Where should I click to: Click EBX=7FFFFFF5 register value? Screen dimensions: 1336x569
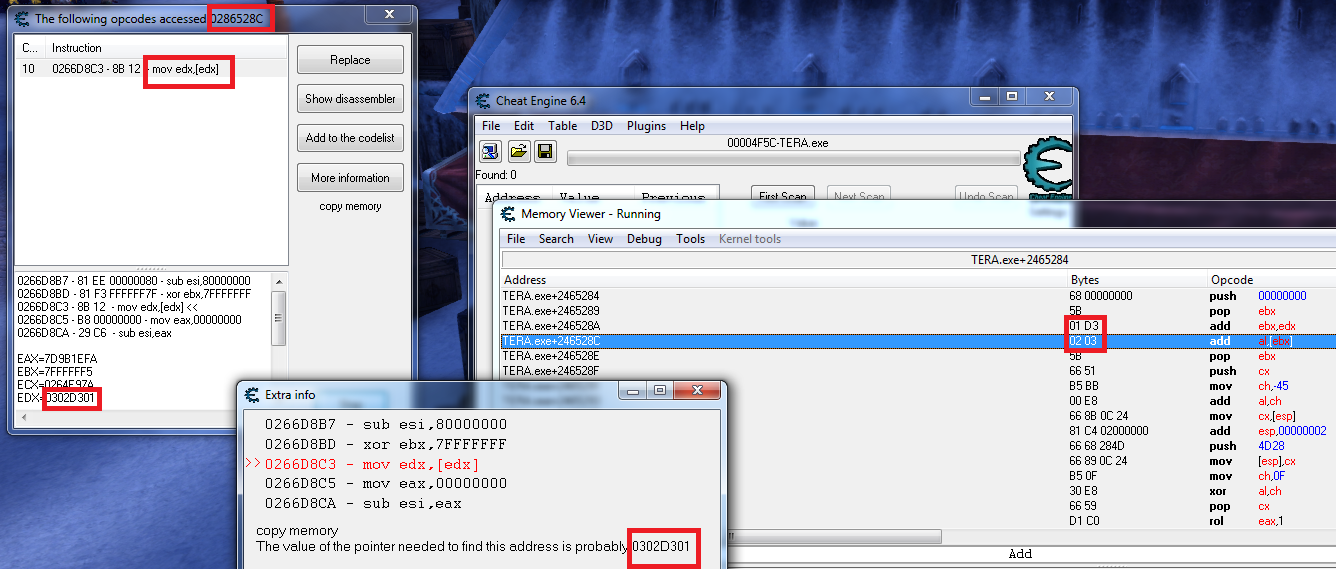[55, 371]
